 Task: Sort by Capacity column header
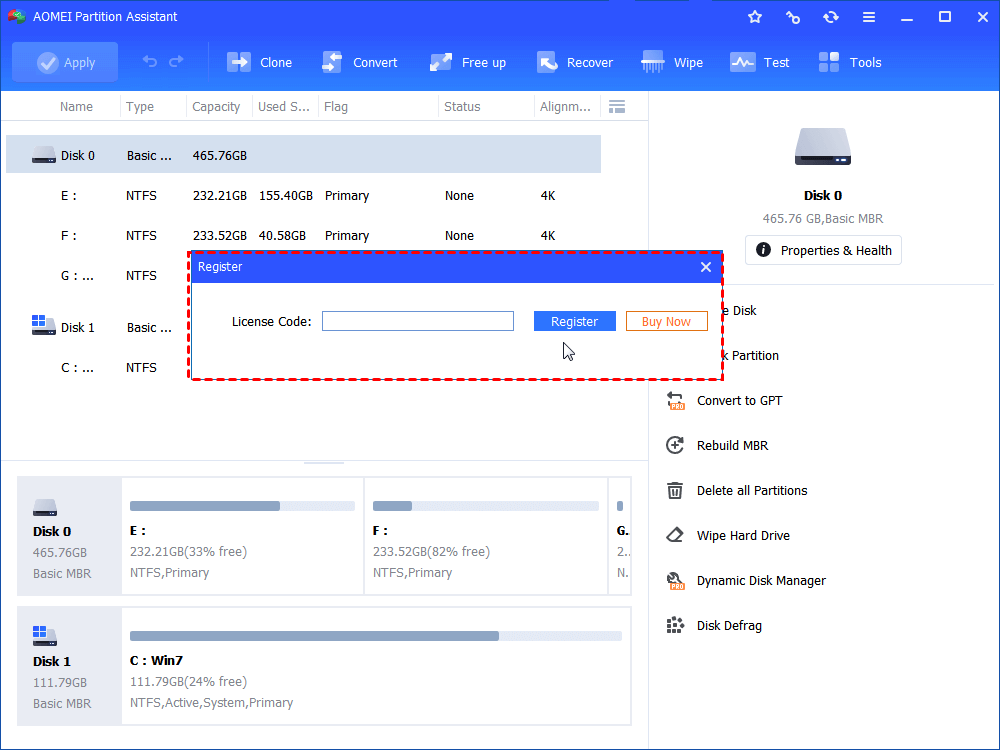tap(216, 107)
